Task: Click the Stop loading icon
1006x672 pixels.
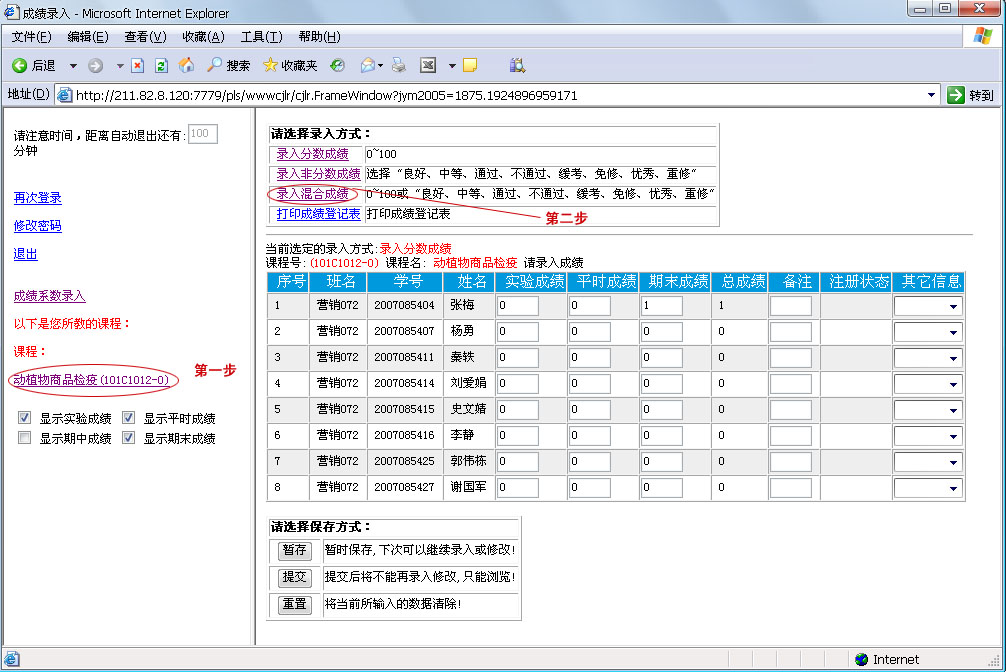Action: [x=137, y=68]
